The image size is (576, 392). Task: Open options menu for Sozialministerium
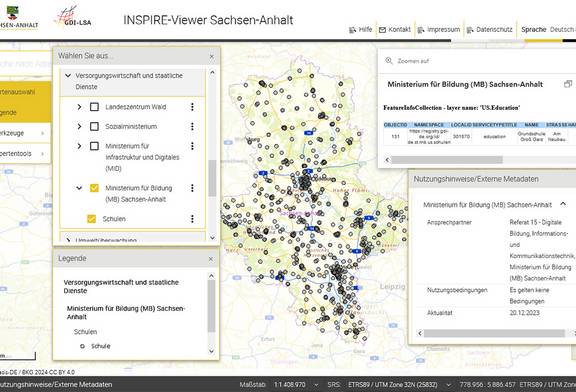(192, 126)
